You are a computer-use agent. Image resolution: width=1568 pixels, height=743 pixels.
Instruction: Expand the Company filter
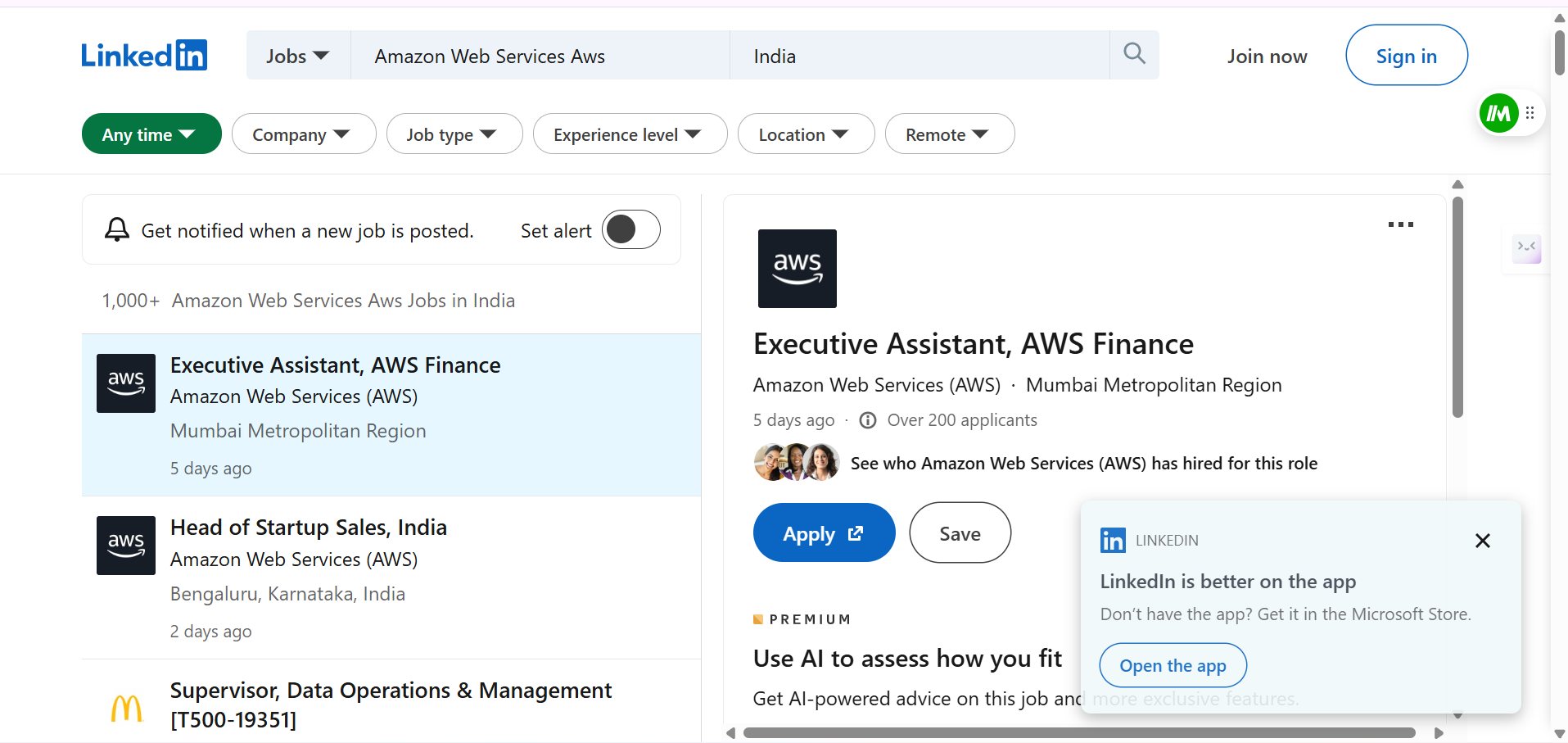(303, 134)
